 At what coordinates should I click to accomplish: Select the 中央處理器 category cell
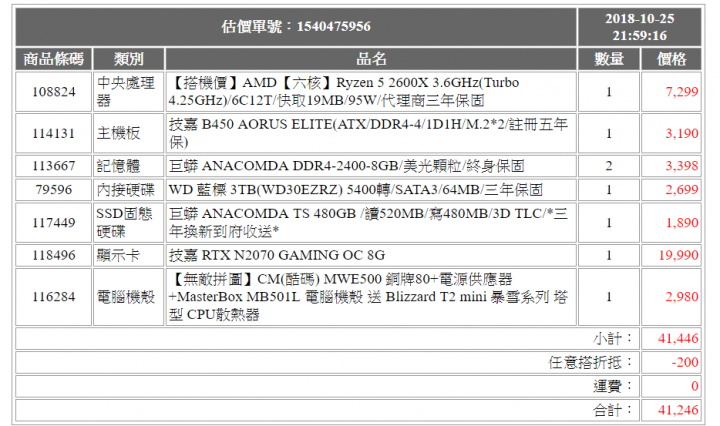coord(129,91)
